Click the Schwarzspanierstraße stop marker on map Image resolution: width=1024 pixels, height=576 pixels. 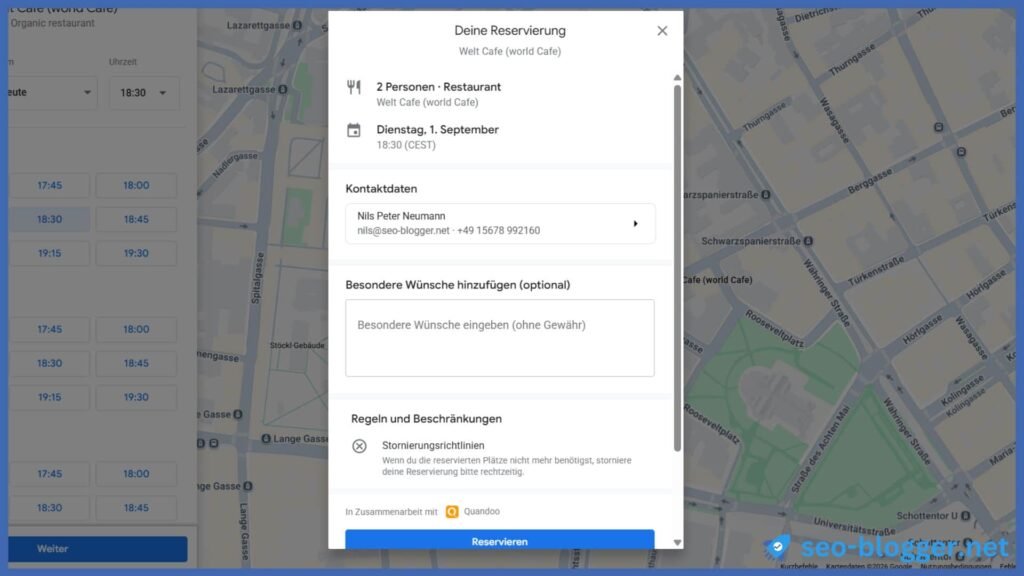(x=808, y=241)
